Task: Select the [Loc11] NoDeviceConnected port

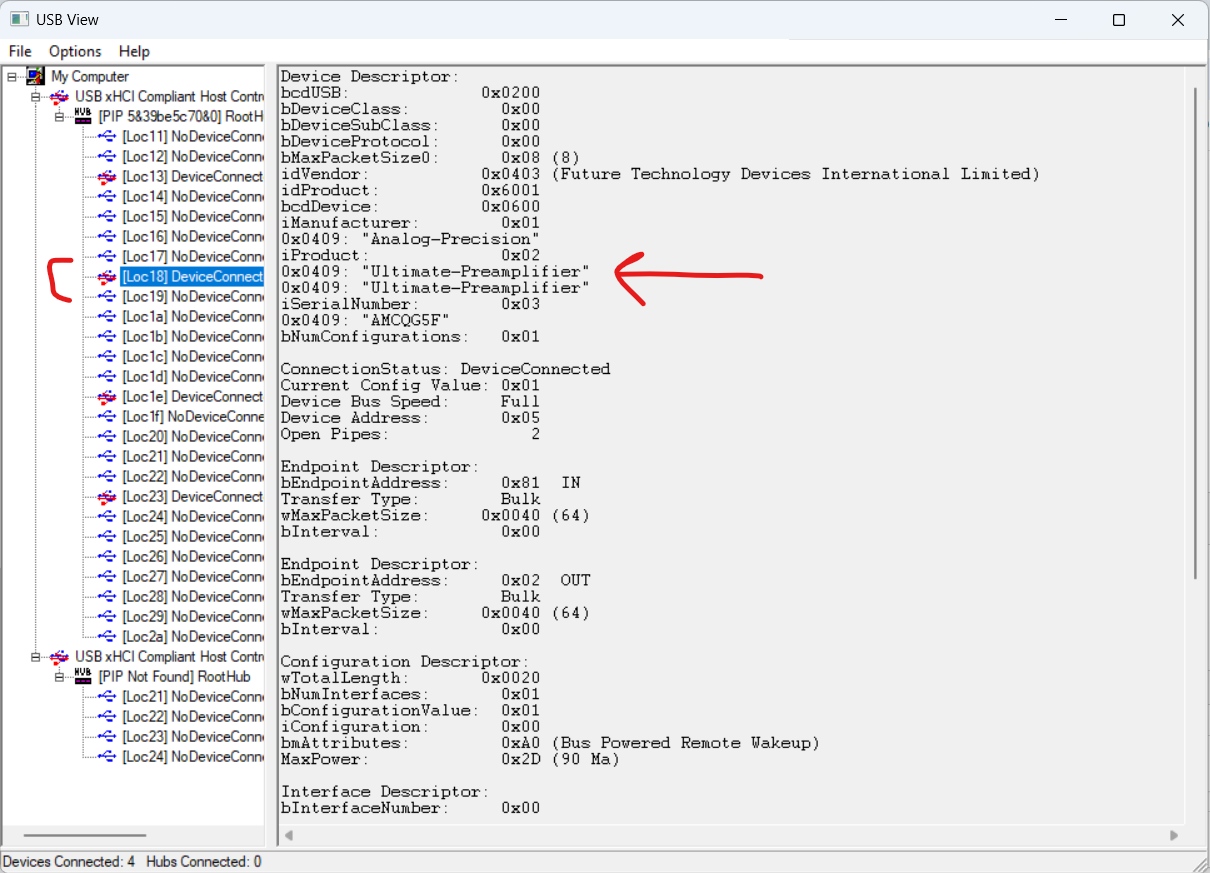Action: [192, 137]
